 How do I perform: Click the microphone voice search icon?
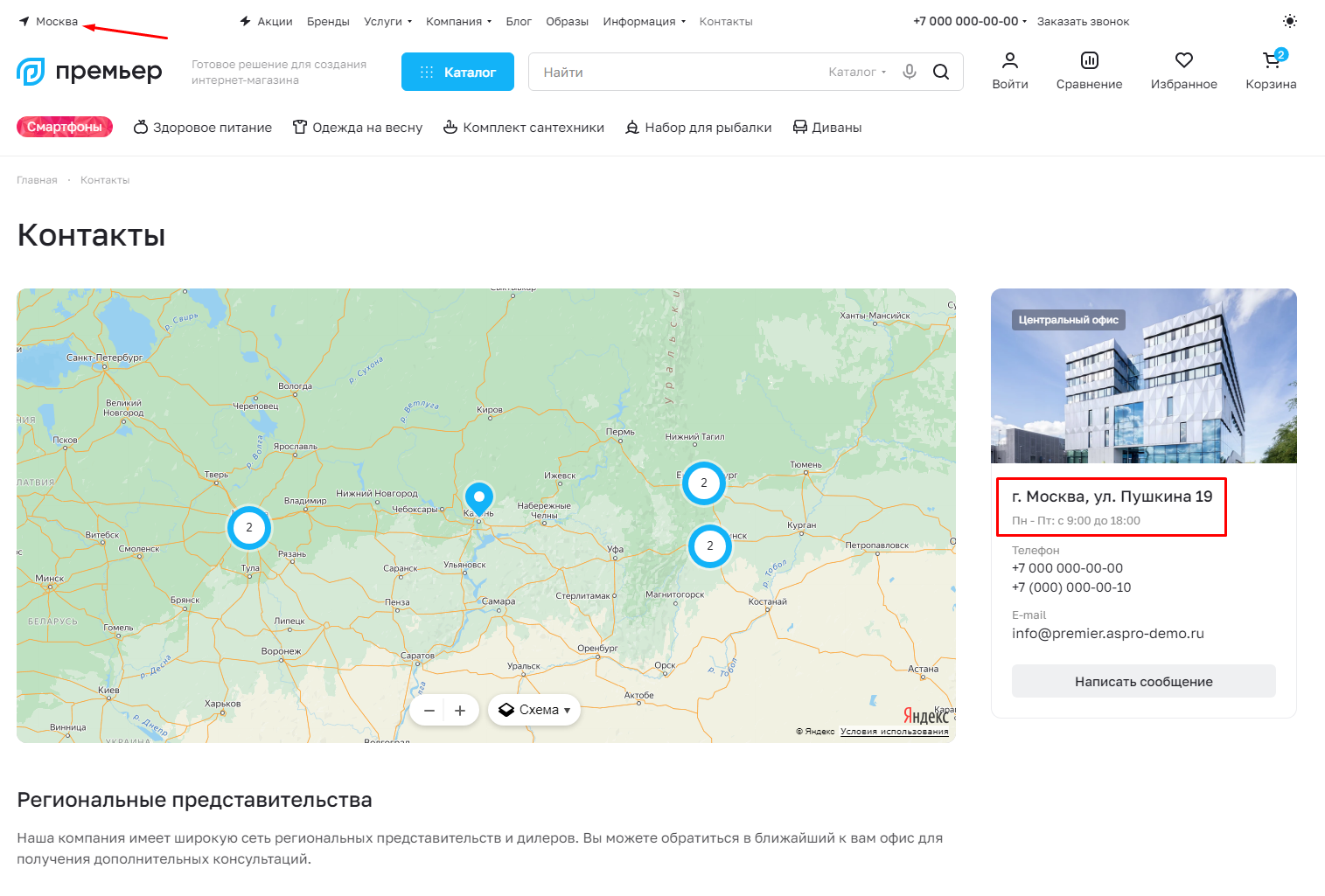coord(910,72)
